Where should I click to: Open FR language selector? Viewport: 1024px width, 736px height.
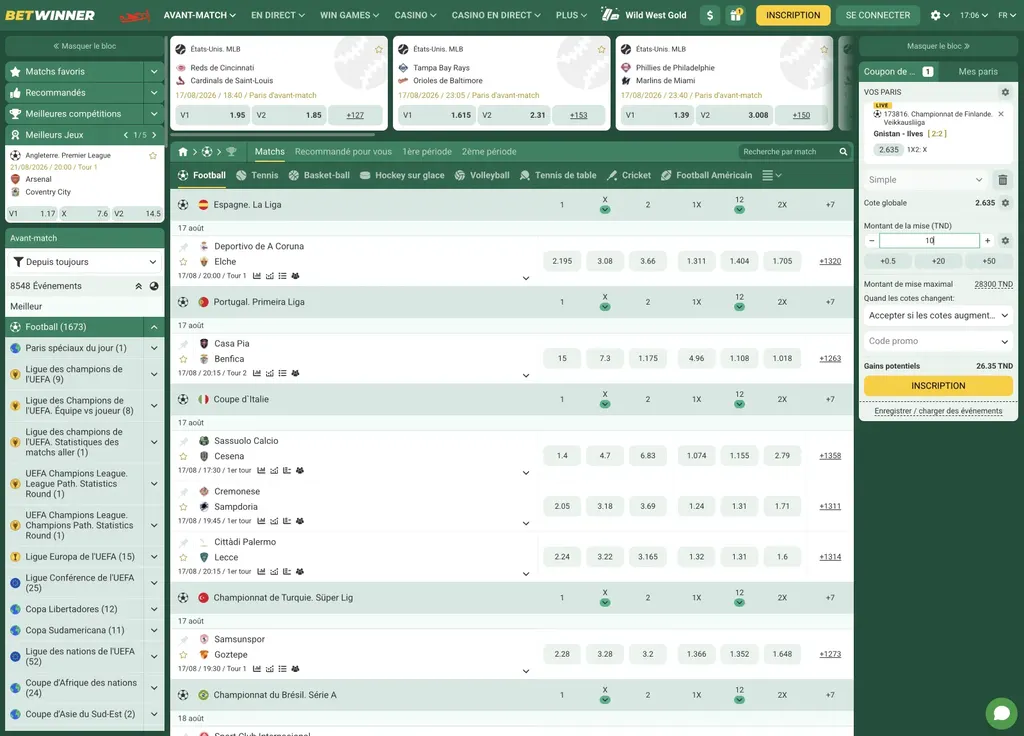(1006, 15)
